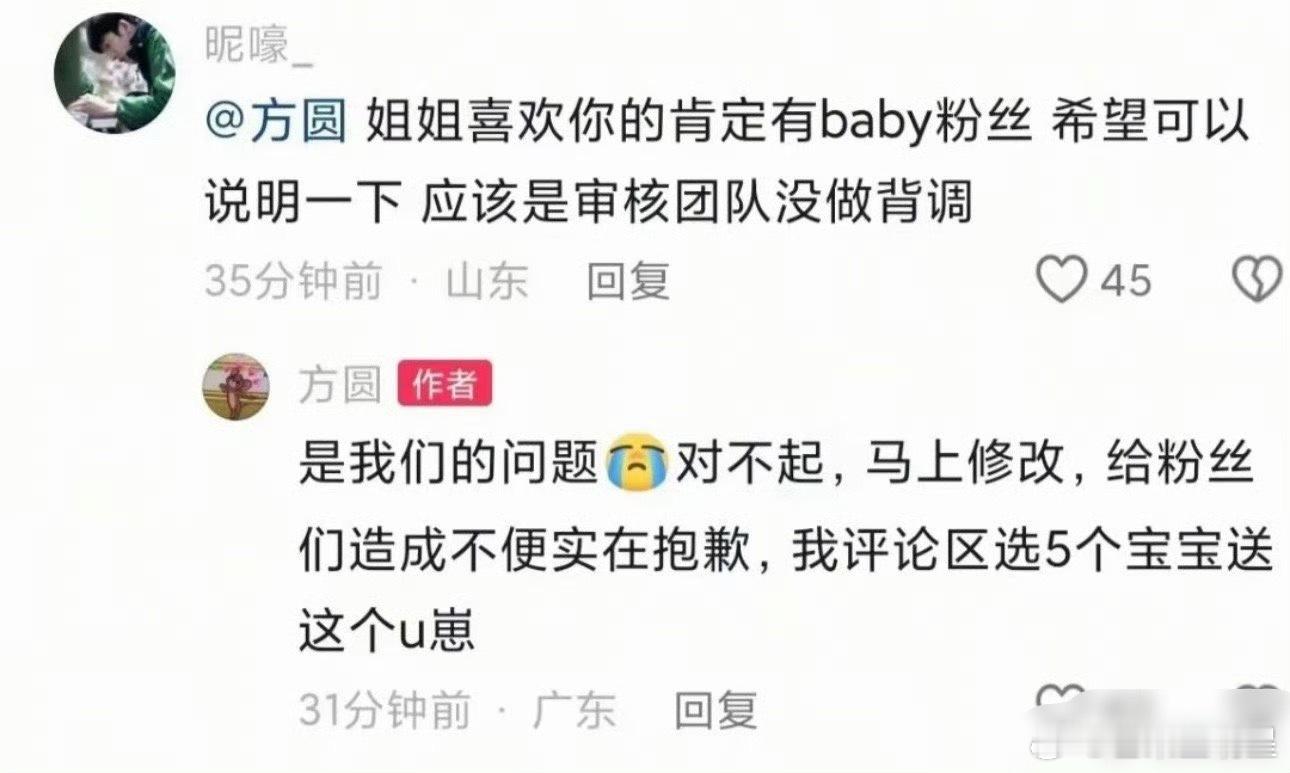Open 方圆's small profile avatar
The image size is (1290, 773).
click(236, 385)
